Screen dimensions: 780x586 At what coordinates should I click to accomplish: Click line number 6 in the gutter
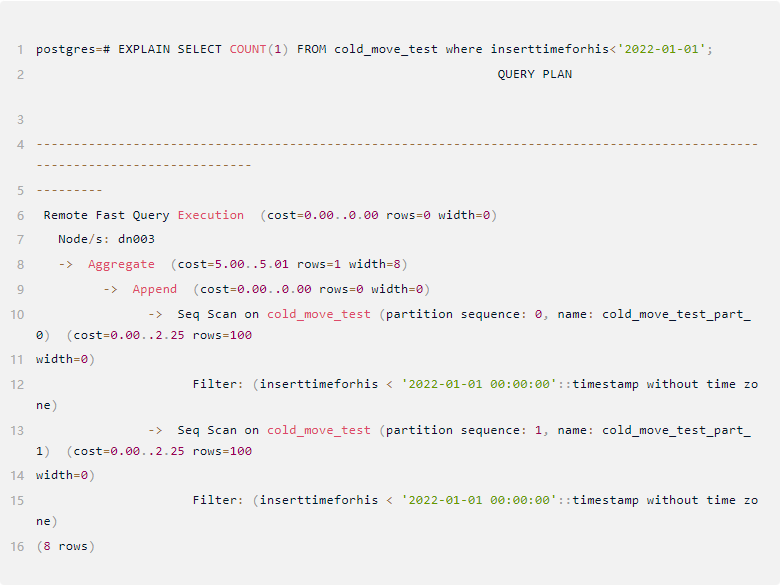20,215
